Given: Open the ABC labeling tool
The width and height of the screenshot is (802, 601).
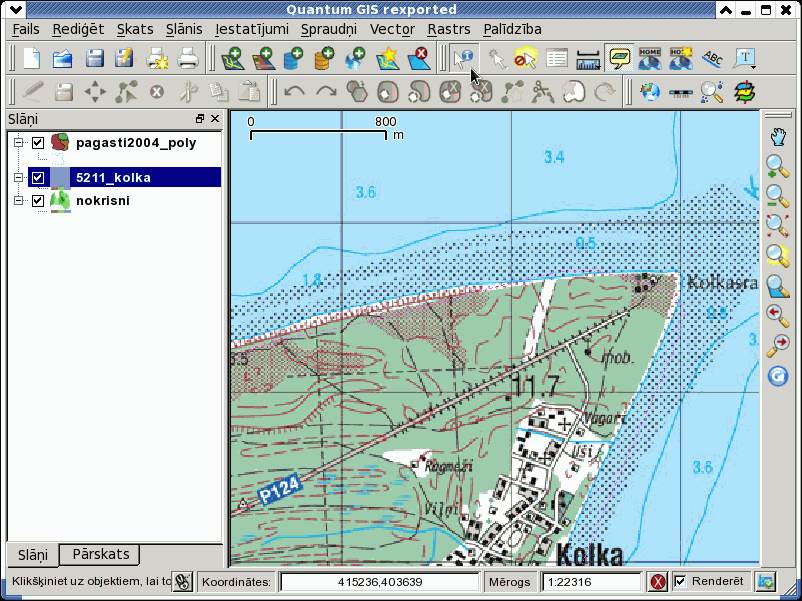Looking at the screenshot, I should pyautogui.click(x=712, y=58).
